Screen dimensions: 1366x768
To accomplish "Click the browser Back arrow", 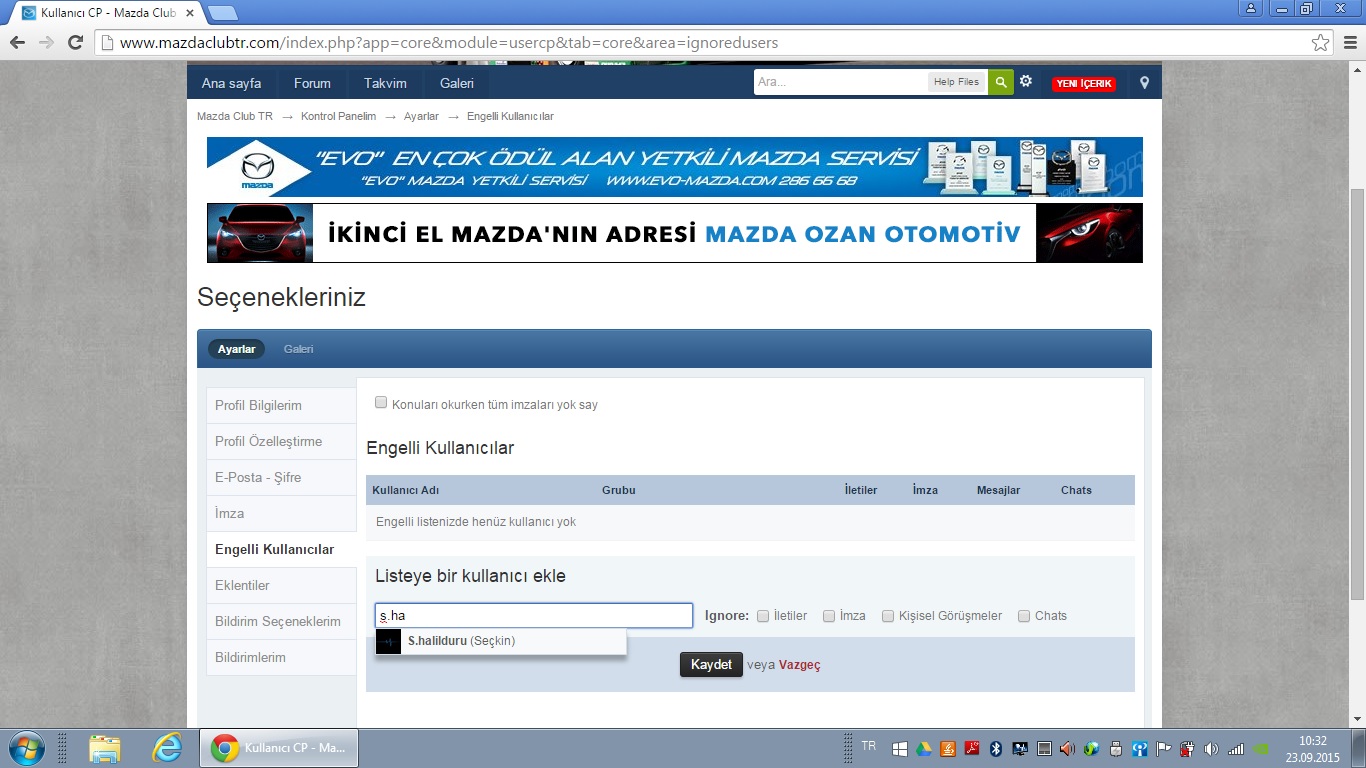I will [x=17, y=43].
